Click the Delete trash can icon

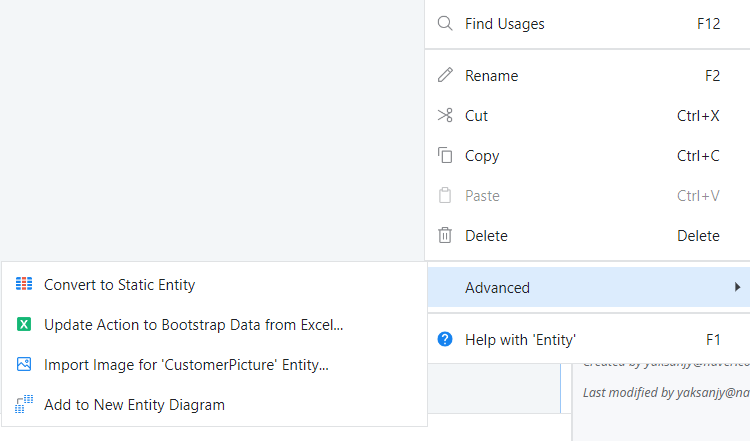[x=445, y=236]
